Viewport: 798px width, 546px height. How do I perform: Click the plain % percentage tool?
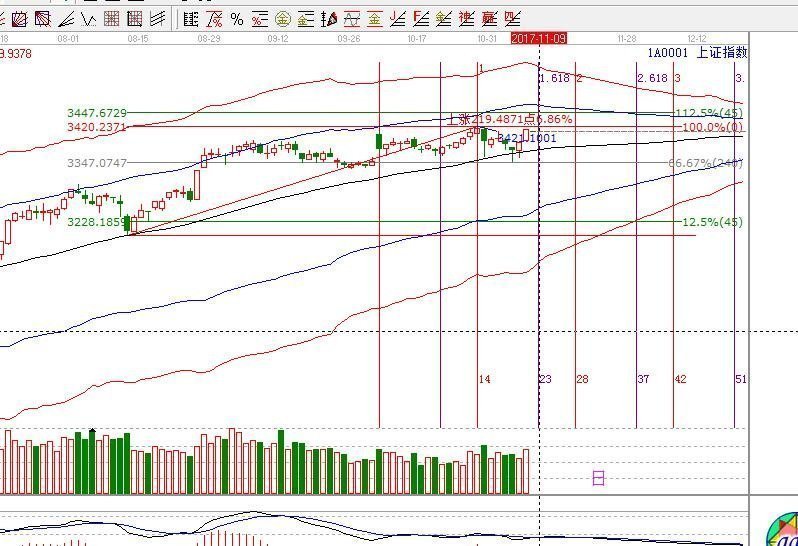[237, 20]
